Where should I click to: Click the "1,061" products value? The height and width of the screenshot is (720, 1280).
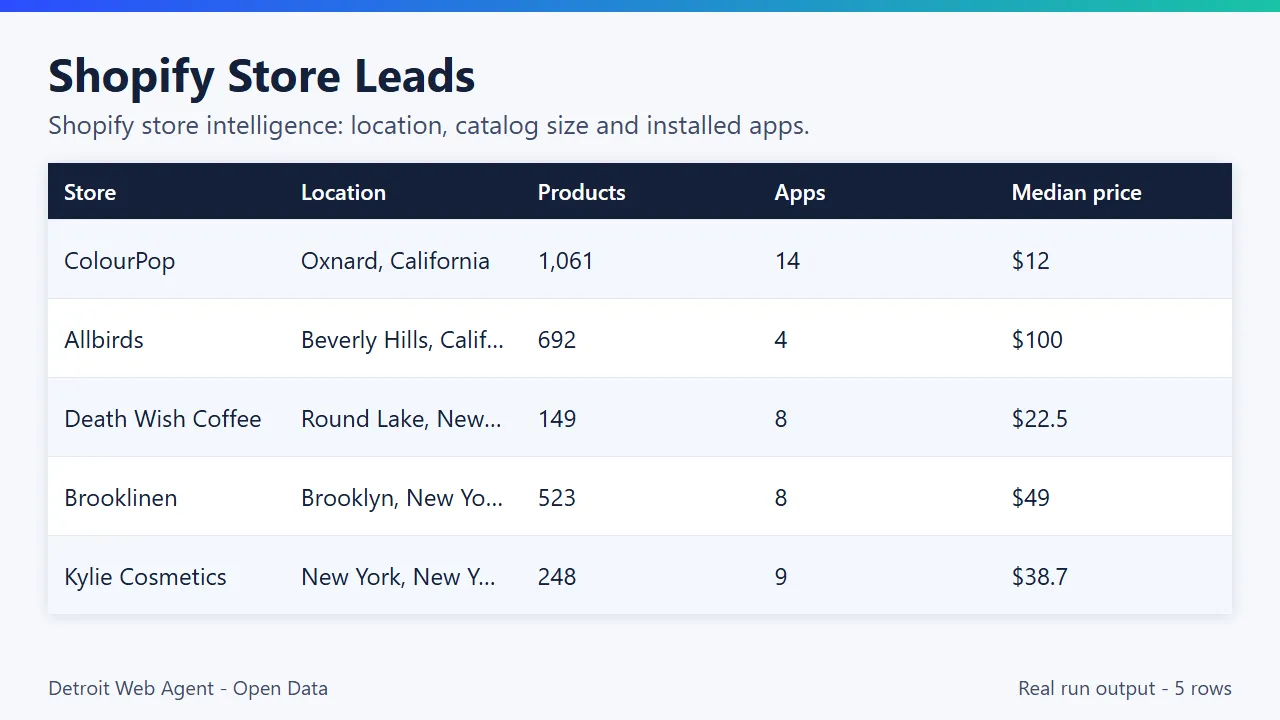pyautogui.click(x=566, y=261)
